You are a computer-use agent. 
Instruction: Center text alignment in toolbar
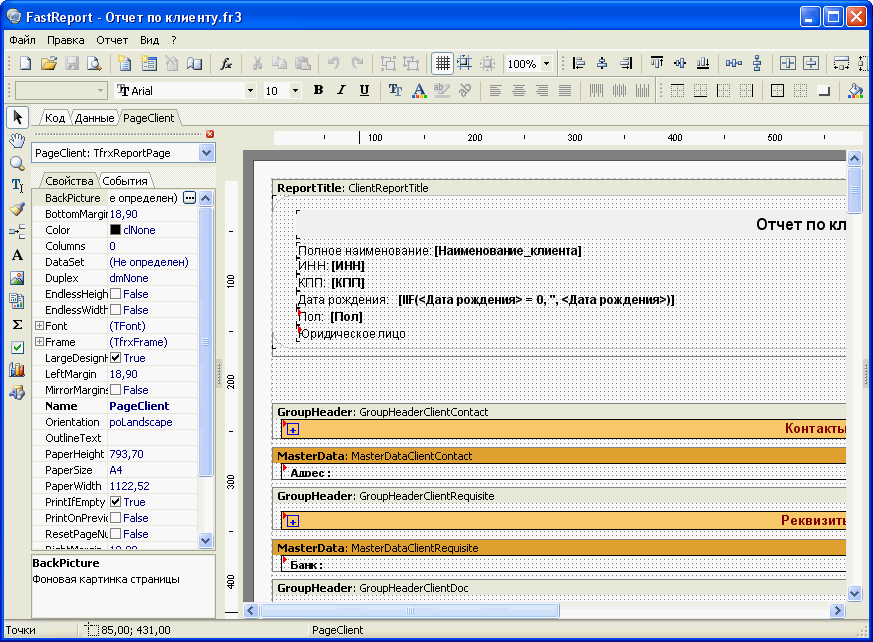[518, 90]
